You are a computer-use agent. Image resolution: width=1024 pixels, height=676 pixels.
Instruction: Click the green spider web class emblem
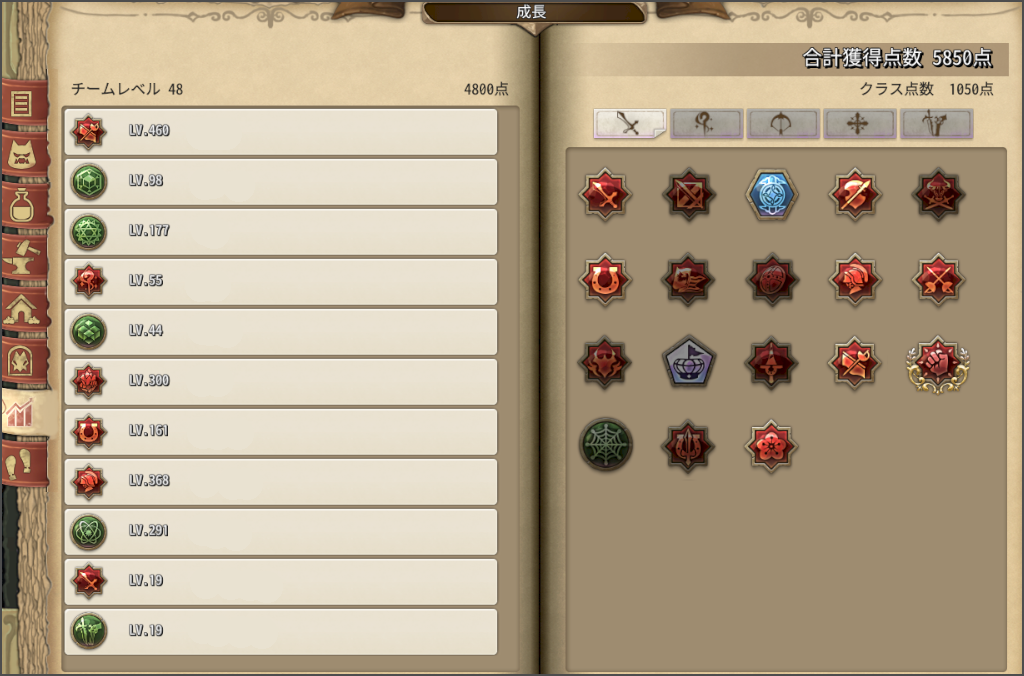pyautogui.click(x=605, y=445)
